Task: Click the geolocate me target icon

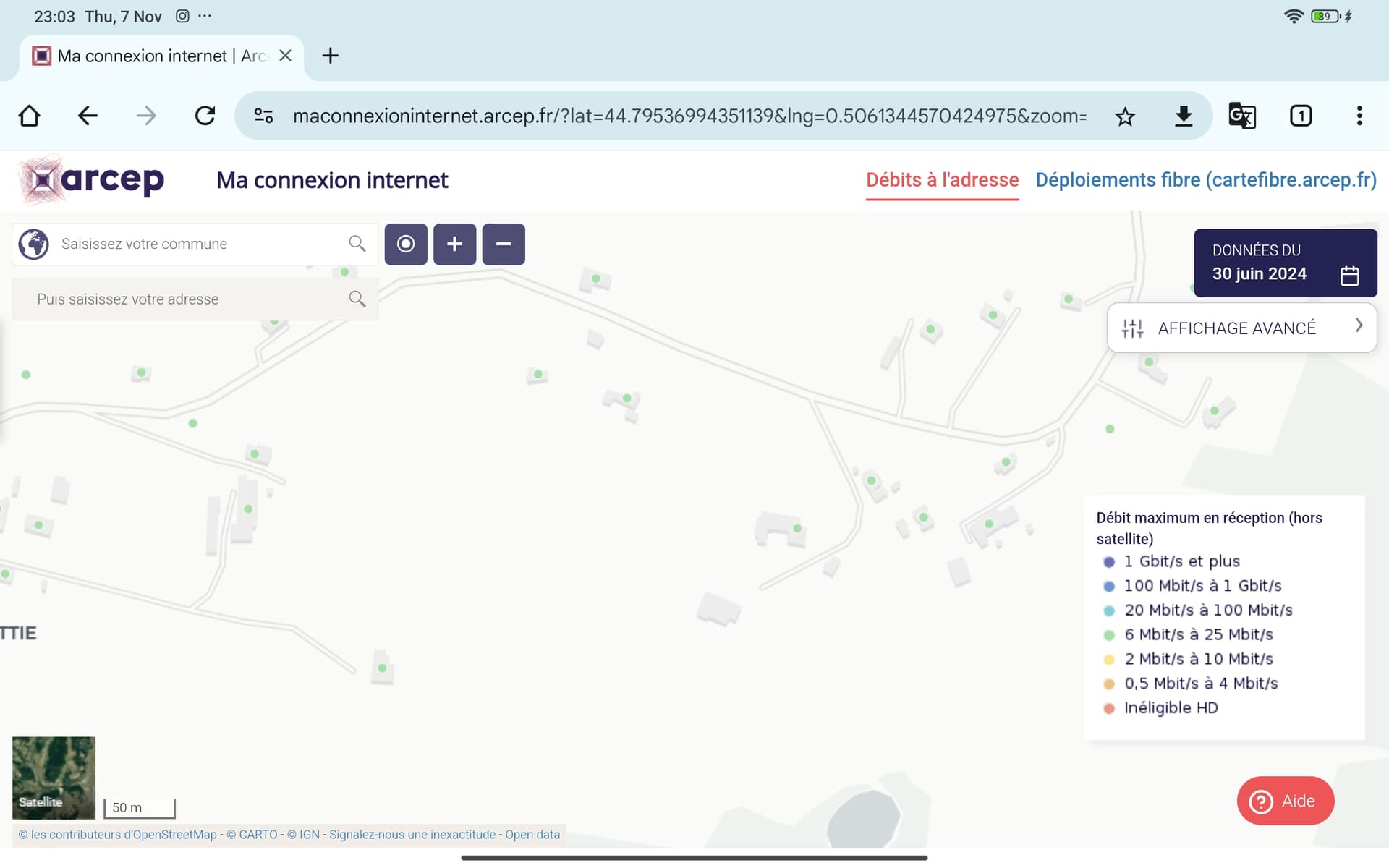Action: [x=406, y=244]
